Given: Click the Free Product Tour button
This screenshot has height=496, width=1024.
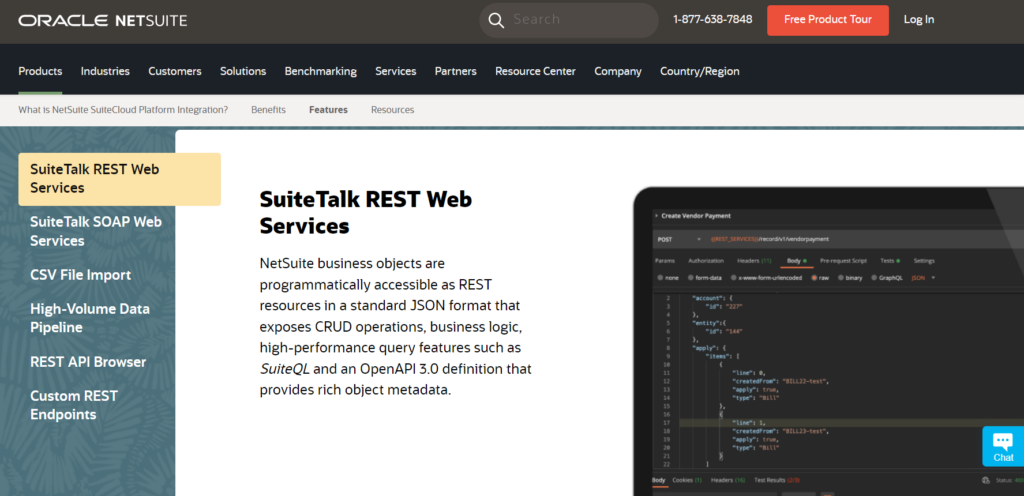Looking at the screenshot, I should point(827,20).
